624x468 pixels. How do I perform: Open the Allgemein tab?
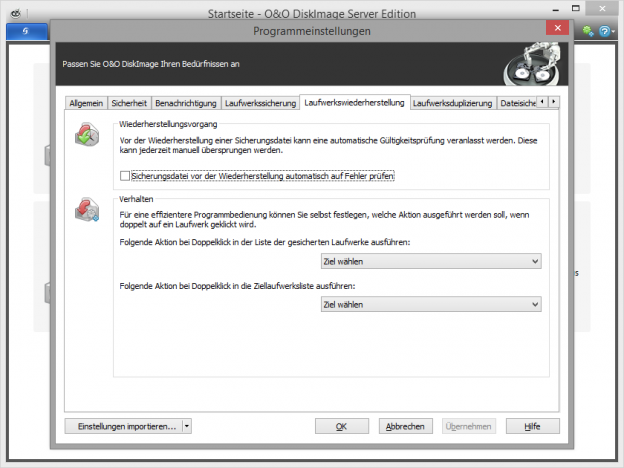86,103
